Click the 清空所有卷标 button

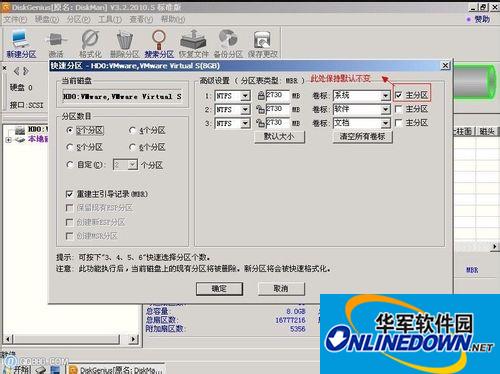(362, 137)
